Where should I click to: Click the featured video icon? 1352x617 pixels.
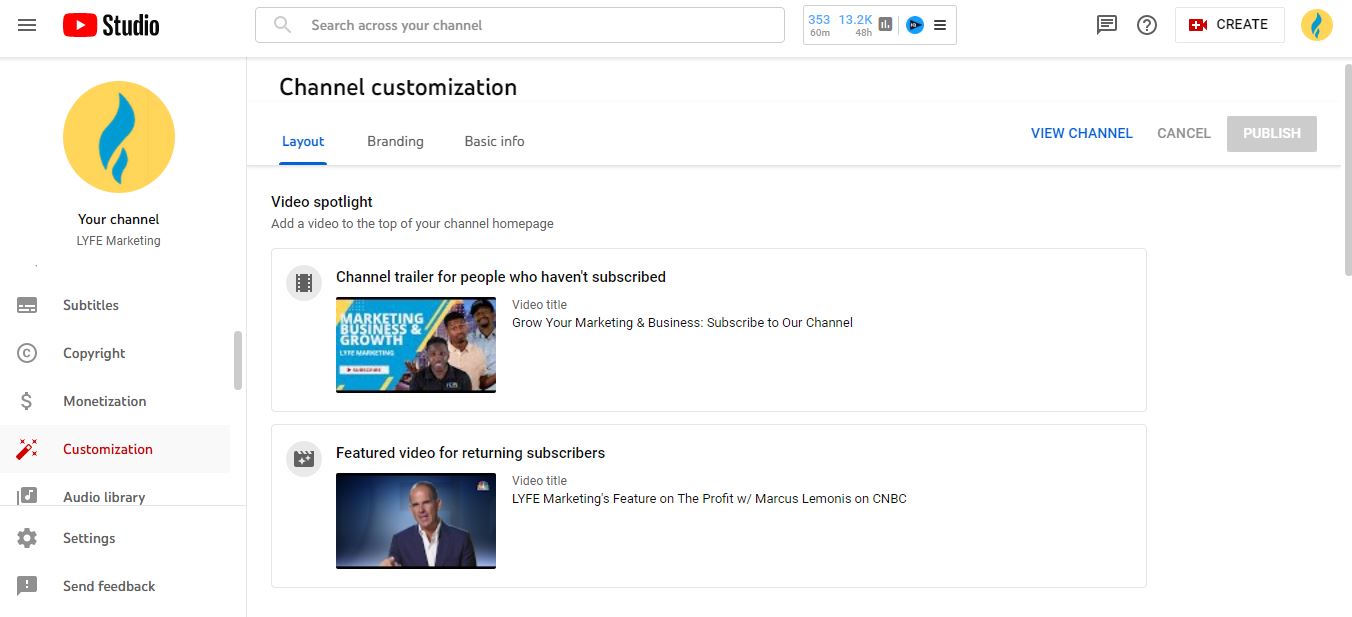coord(304,459)
